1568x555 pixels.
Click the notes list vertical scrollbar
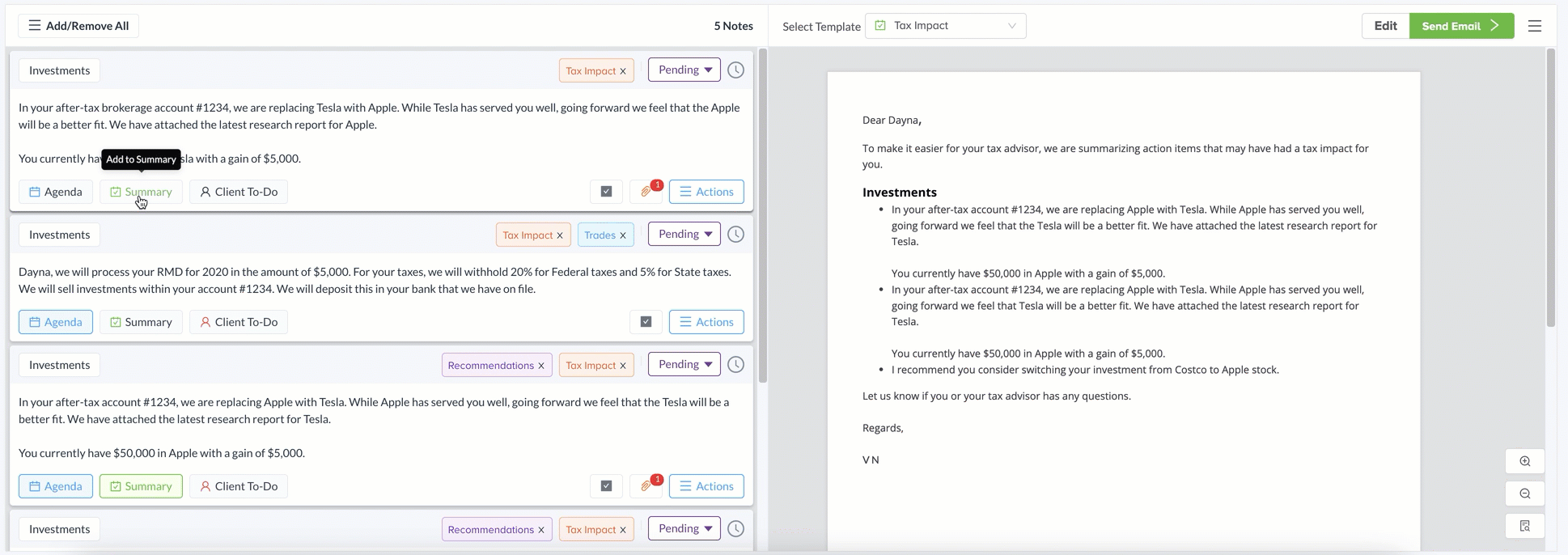[762, 215]
